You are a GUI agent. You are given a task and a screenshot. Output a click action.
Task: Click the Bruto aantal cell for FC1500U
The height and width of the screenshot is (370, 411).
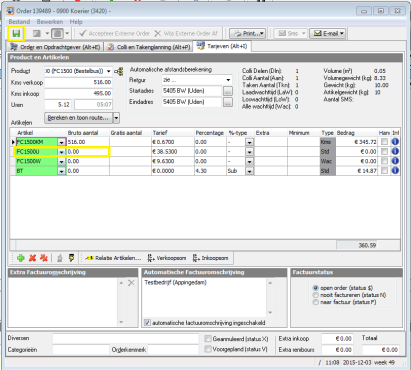coord(88,152)
